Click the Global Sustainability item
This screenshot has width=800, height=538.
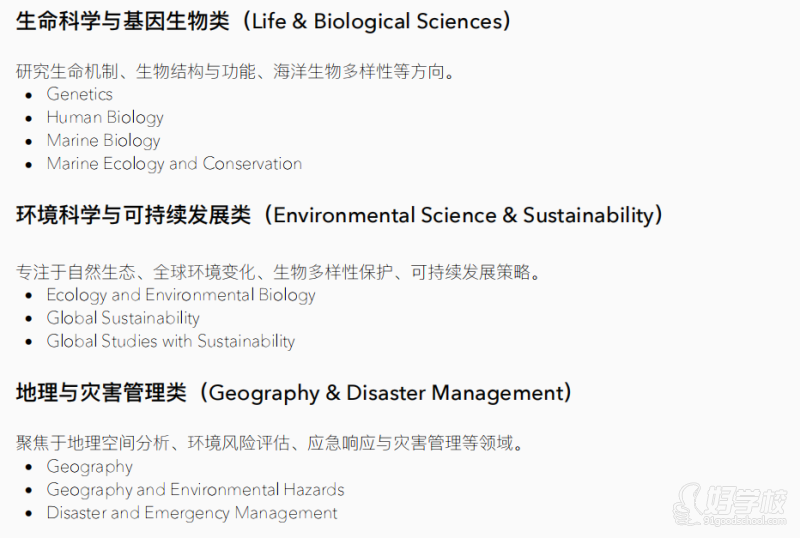pyautogui.click(x=123, y=318)
